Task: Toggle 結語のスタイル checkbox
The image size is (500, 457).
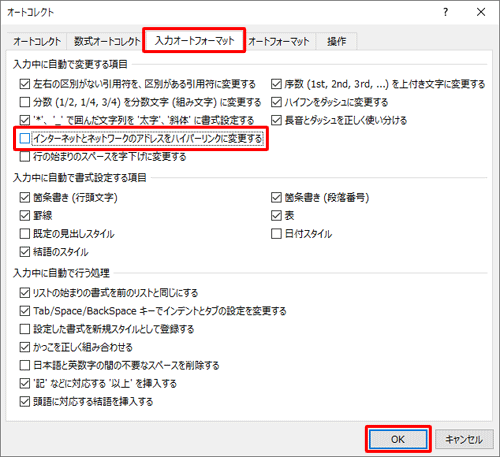Action: [25, 252]
